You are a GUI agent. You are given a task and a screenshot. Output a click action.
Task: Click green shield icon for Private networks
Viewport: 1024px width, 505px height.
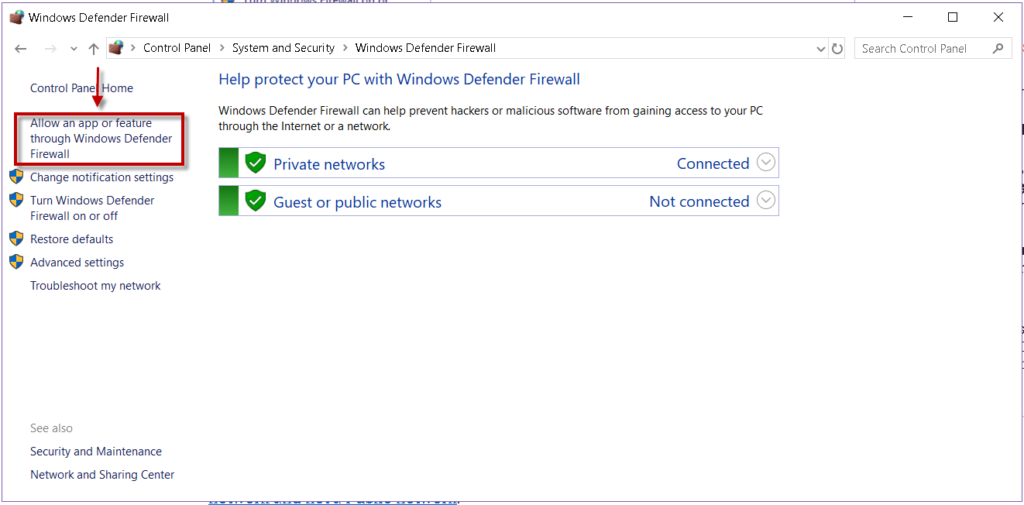(x=255, y=163)
